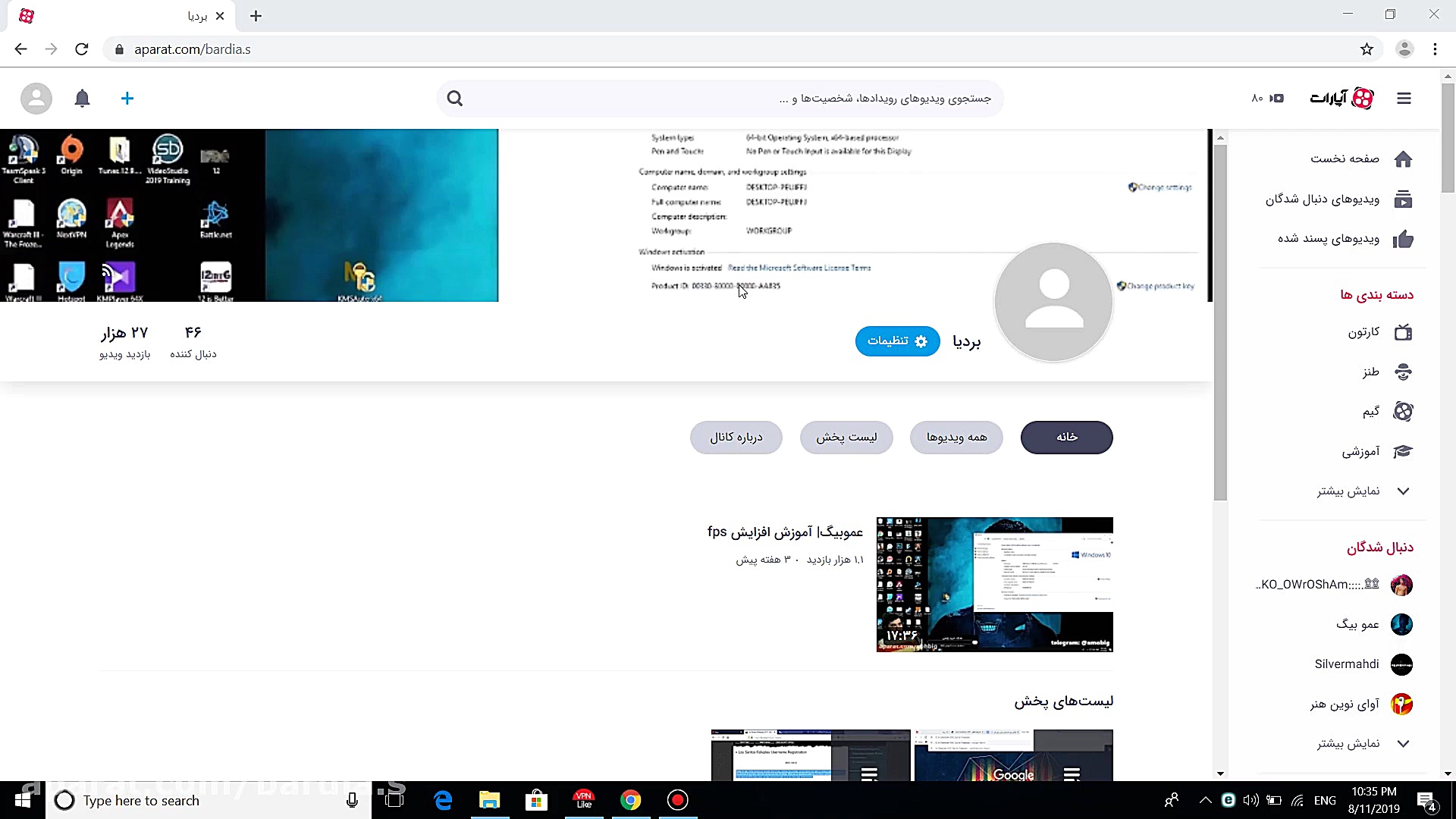1456x819 pixels.
Task: Select the طنز category icon
Action: tap(1404, 372)
